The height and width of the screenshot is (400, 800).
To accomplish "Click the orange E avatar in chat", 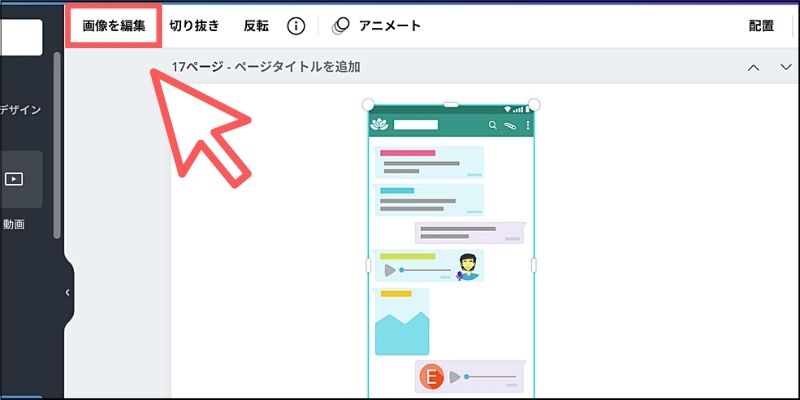I will pyautogui.click(x=432, y=378).
